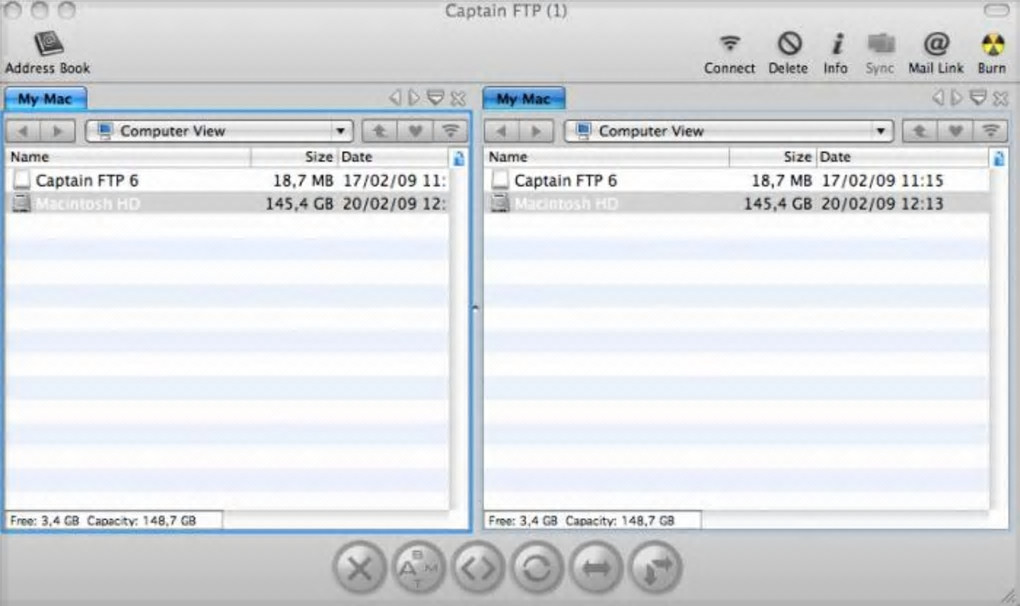Viewport: 1020px width, 606px height.
Task: Select next tab arrow in right pane
Action: 956,98
